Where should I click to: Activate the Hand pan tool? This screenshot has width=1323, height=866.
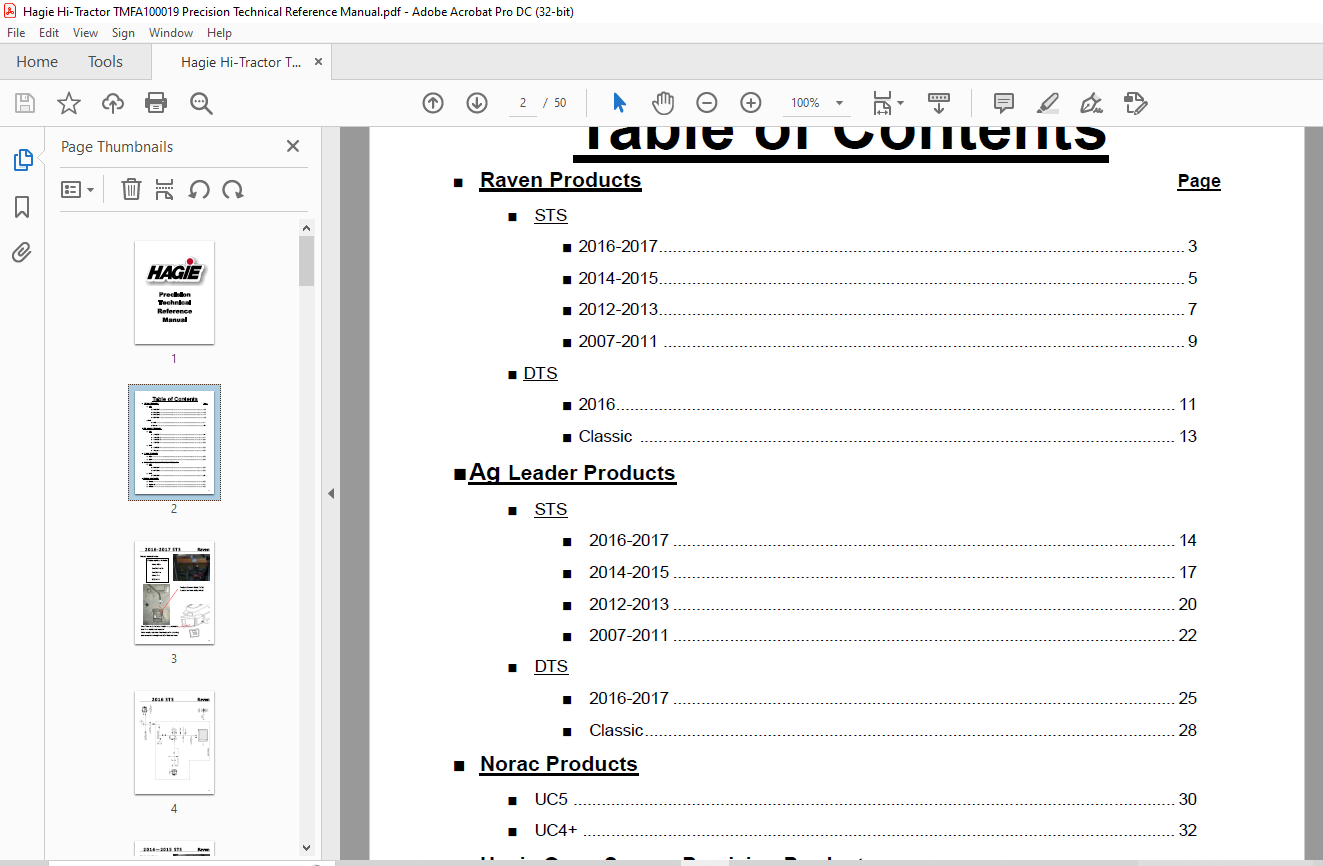pyautogui.click(x=663, y=103)
